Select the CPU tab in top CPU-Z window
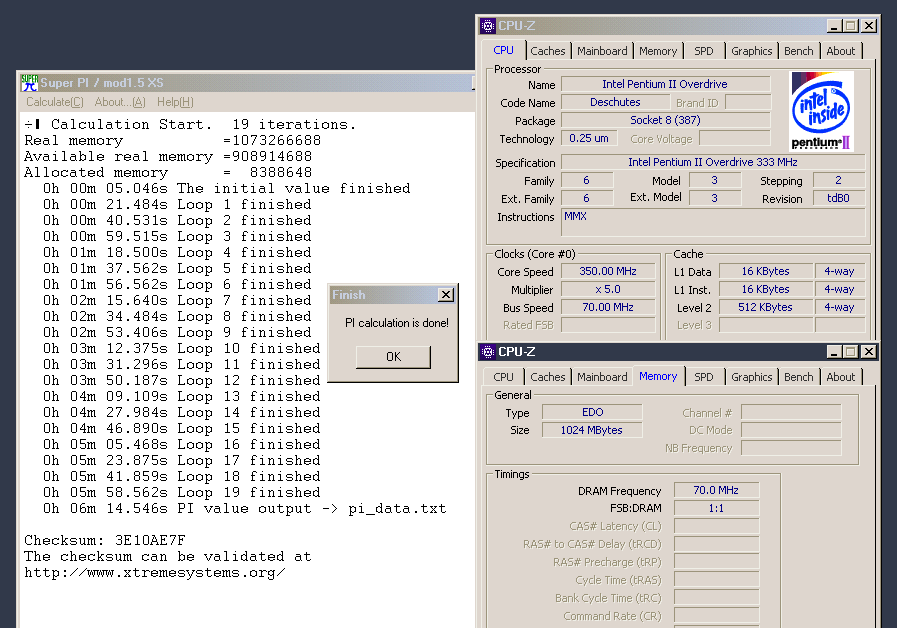Viewport: 897px width, 628px height. pos(503,50)
